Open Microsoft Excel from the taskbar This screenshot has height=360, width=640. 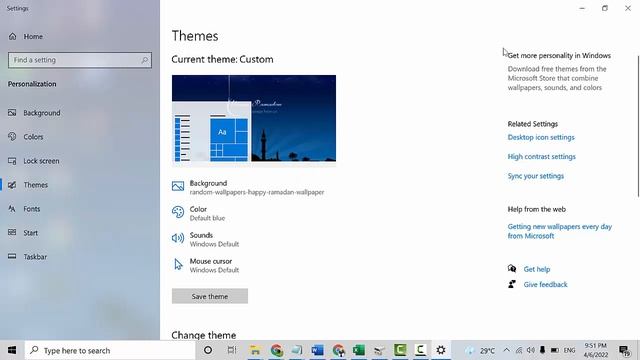tap(359, 350)
